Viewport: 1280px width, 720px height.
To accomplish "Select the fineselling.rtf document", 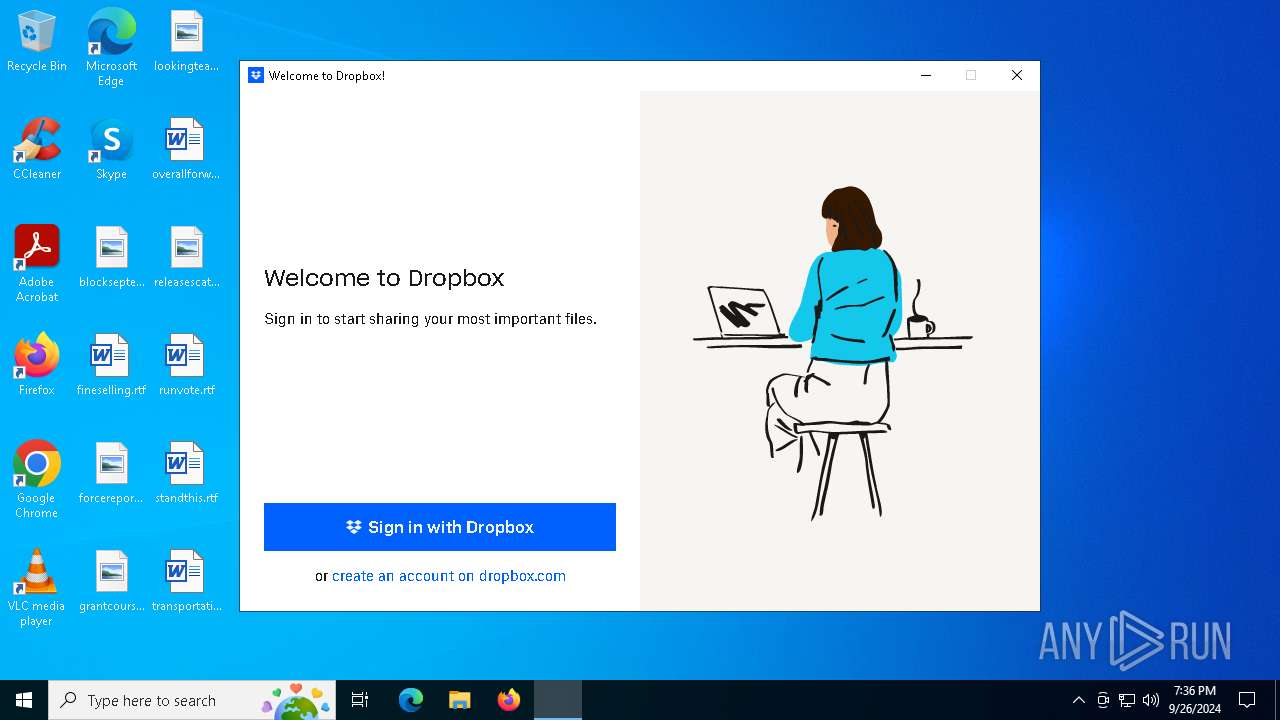I will pyautogui.click(x=111, y=366).
